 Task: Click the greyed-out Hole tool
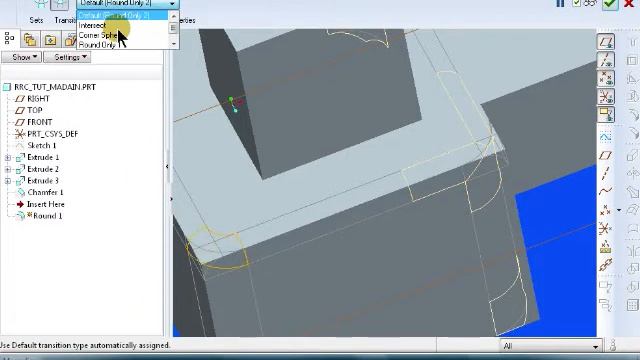pos(633,42)
